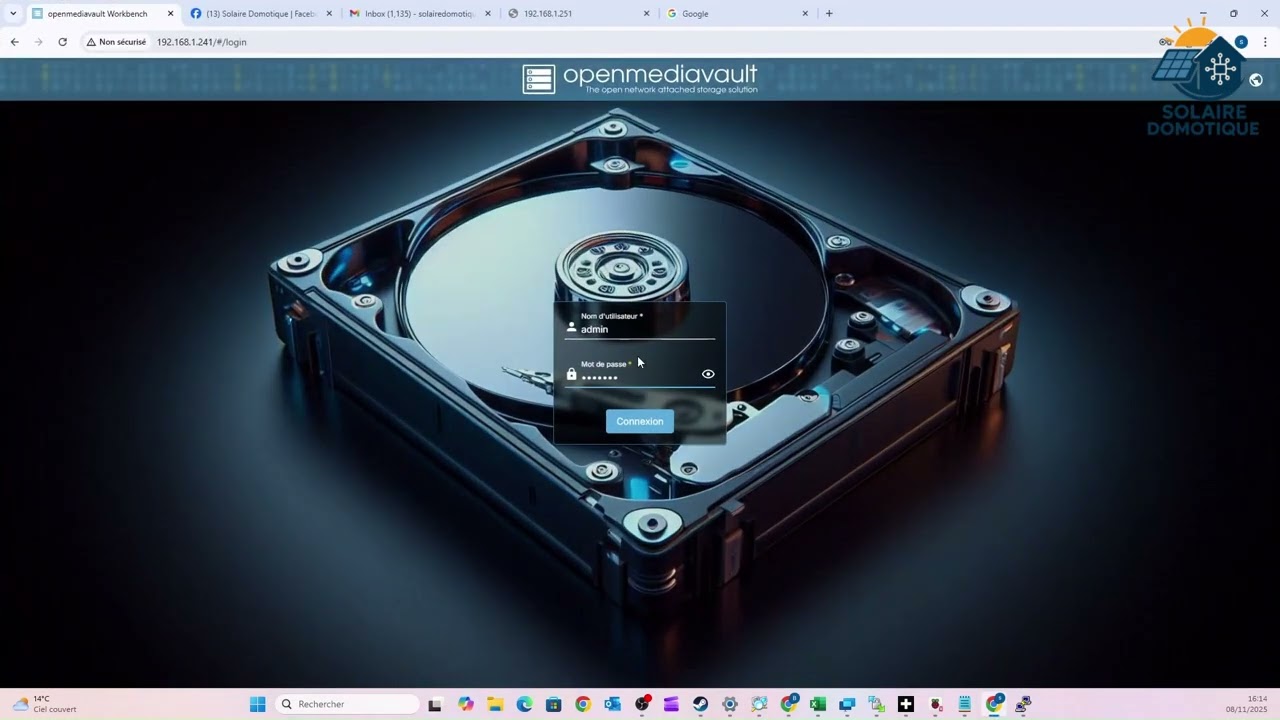Open the Chrome profile avatar

1241,42
